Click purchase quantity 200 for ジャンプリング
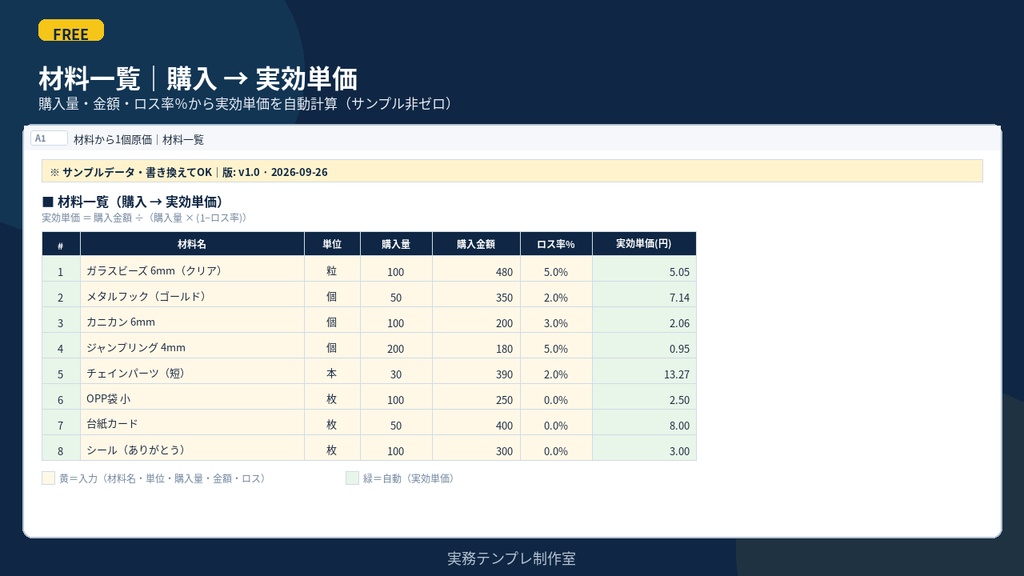This screenshot has width=1024, height=576. tap(396, 347)
